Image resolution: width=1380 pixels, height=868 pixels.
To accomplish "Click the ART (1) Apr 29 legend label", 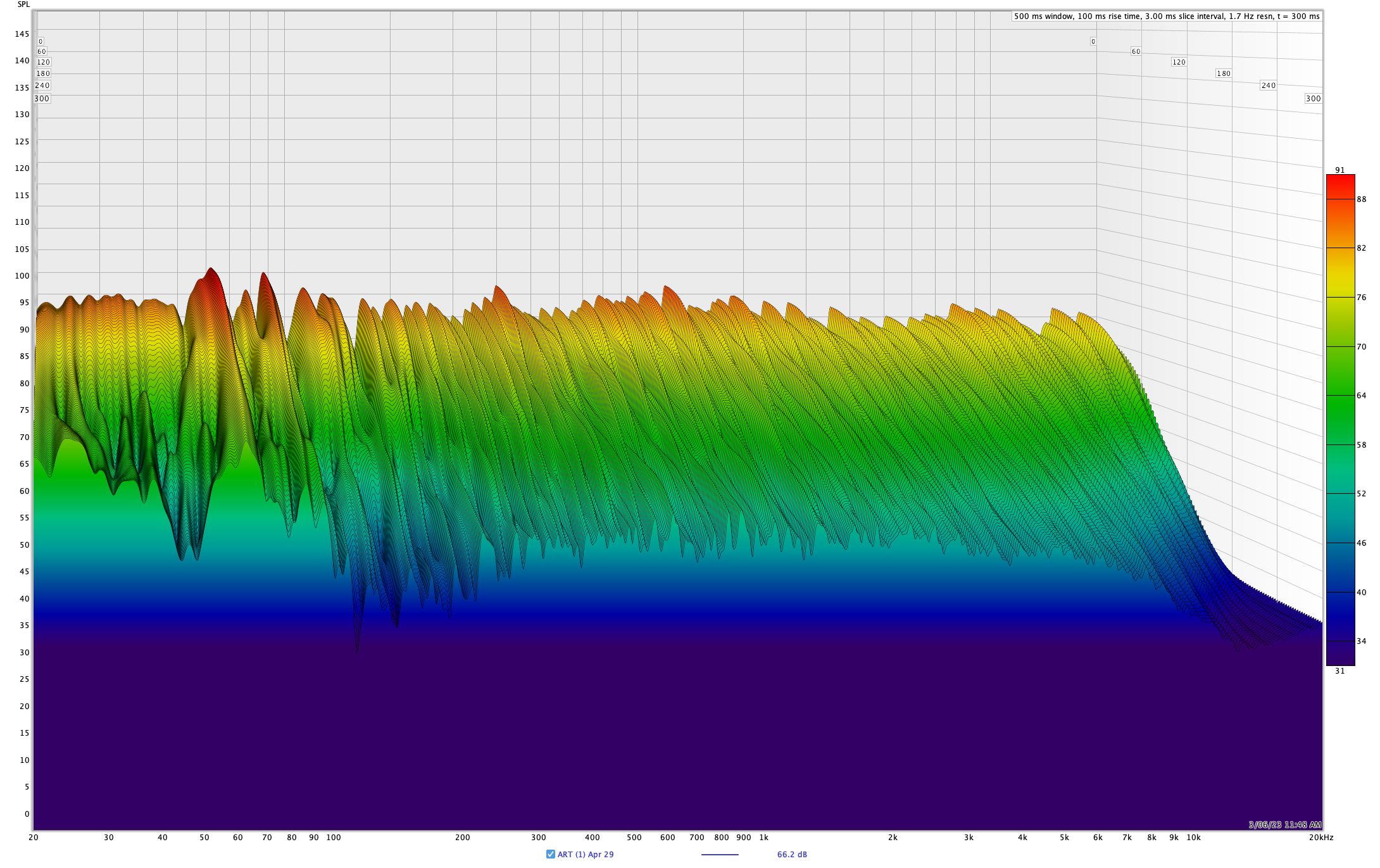I will (586, 854).
